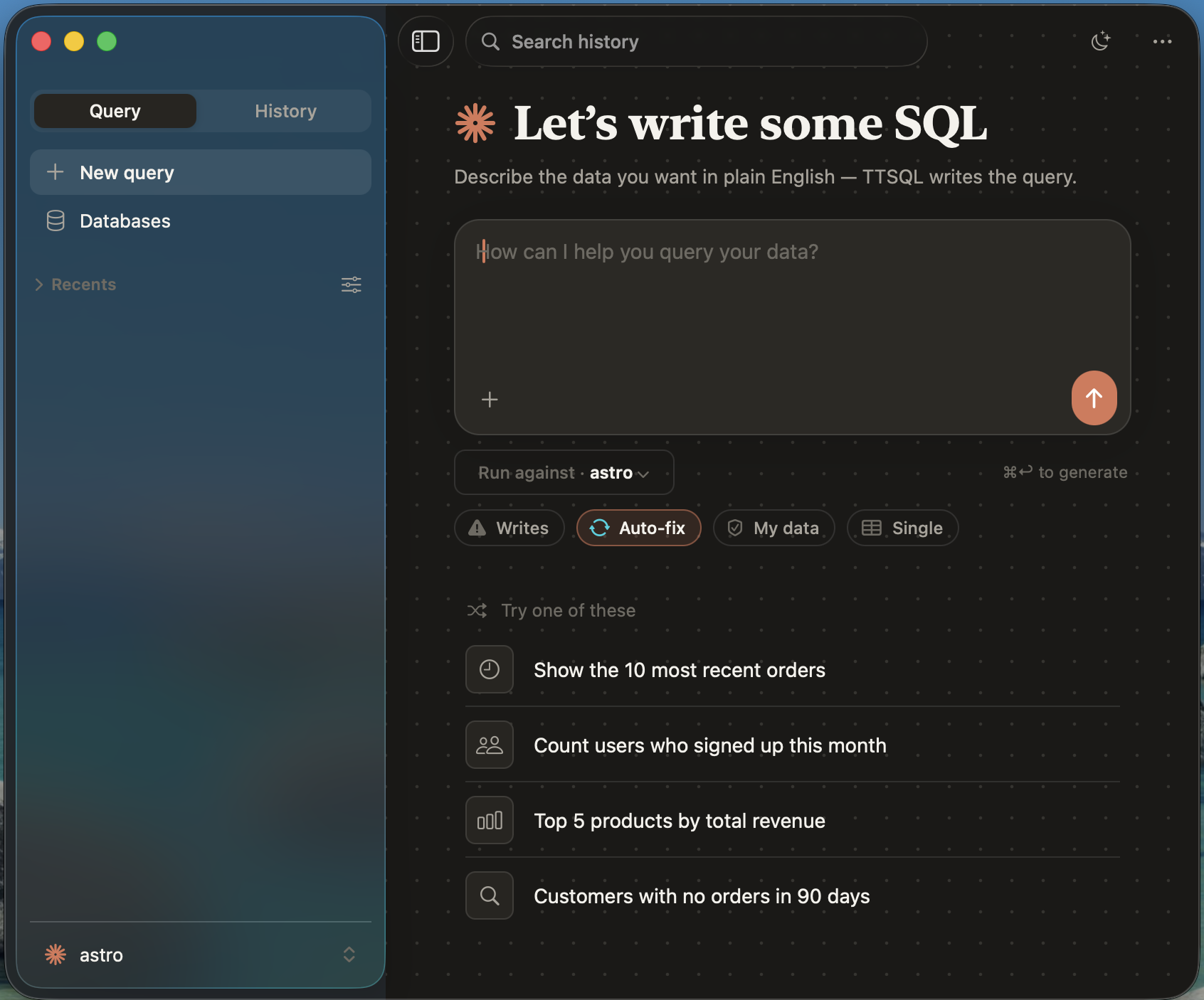Expand the Recents section chevron

click(39, 284)
